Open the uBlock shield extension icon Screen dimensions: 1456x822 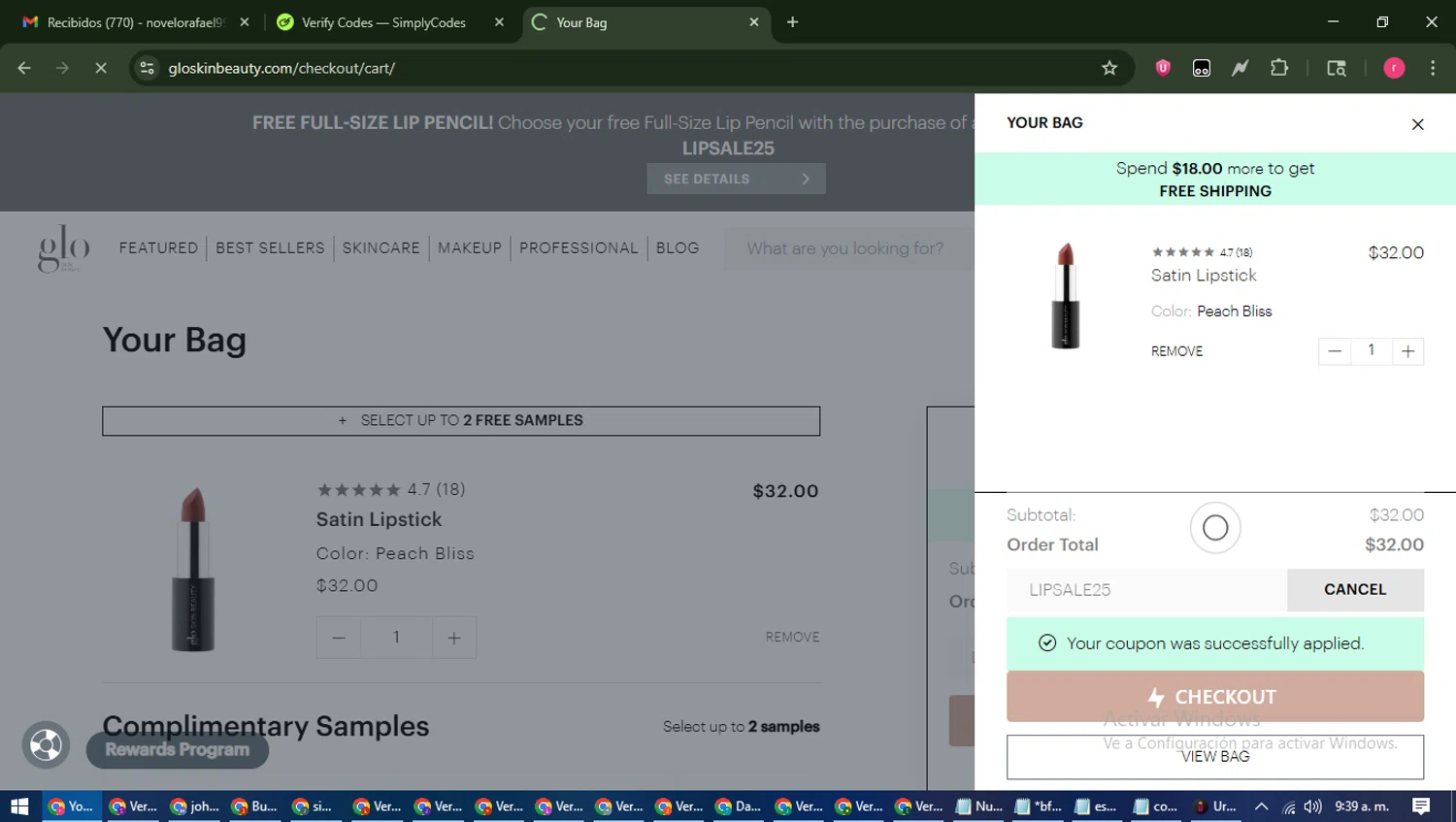pos(1162,68)
